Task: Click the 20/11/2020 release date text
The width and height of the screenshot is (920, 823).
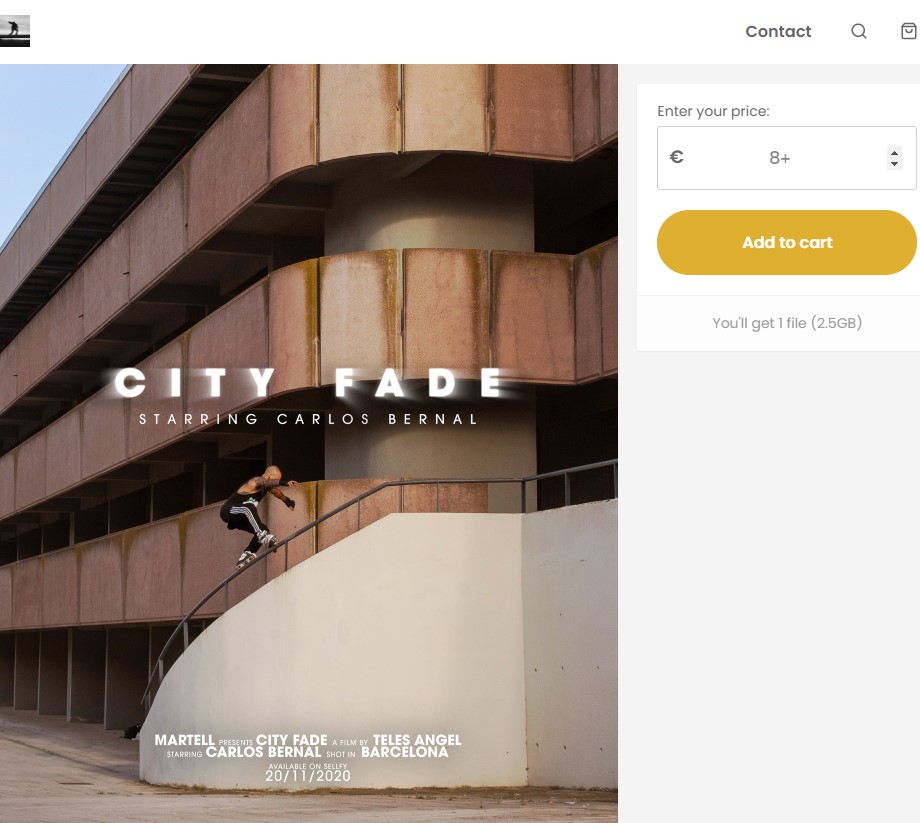Action: tap(308, 776)
